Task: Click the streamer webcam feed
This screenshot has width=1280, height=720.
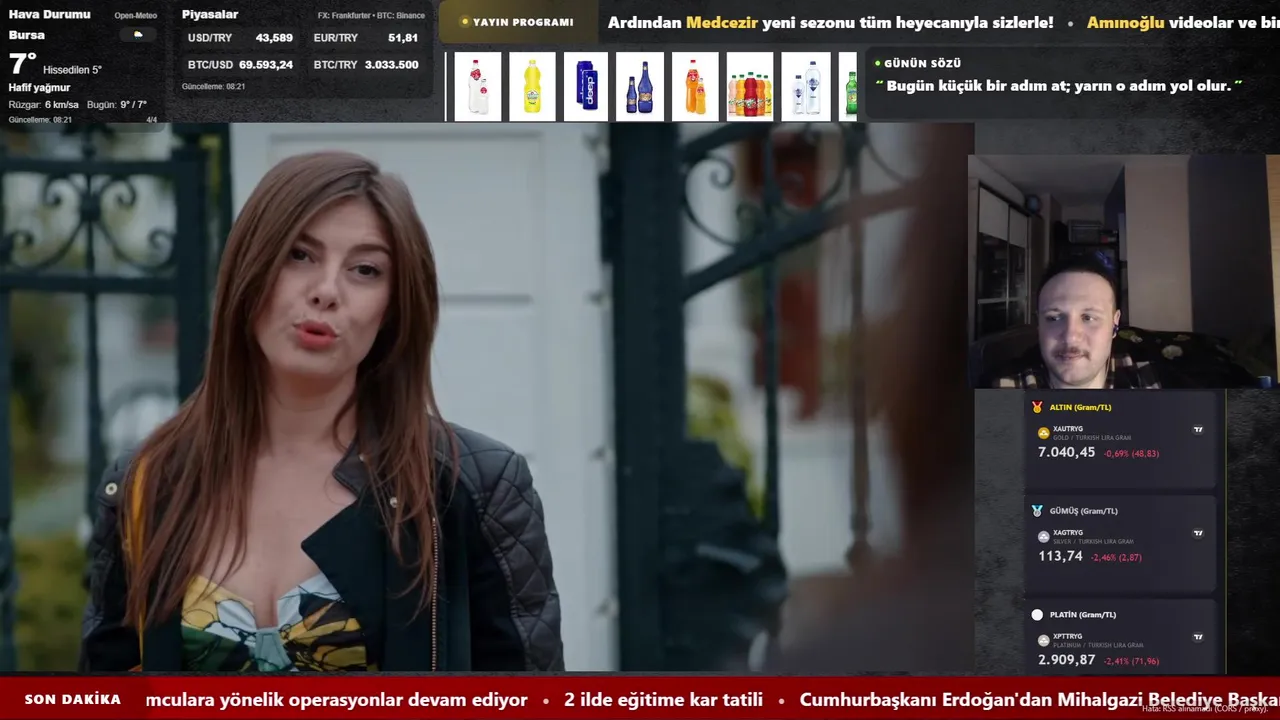Action: (x=1123, y=271)
